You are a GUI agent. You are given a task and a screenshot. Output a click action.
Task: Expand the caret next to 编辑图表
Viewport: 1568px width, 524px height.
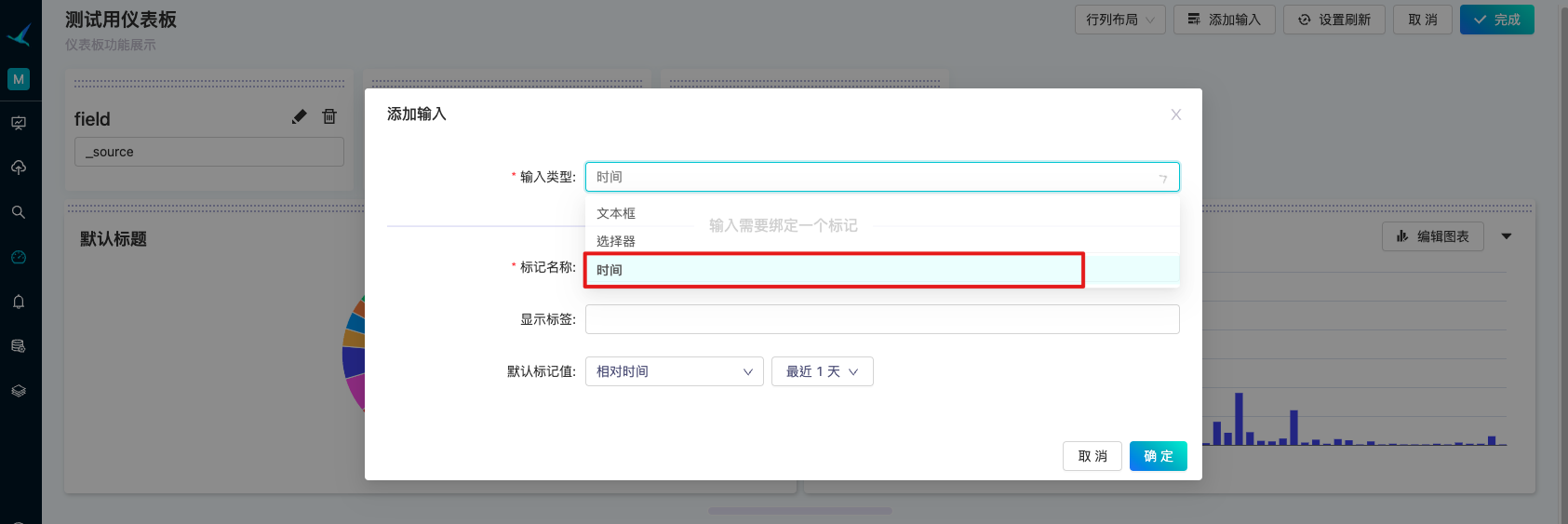(x=1507, y=236)
